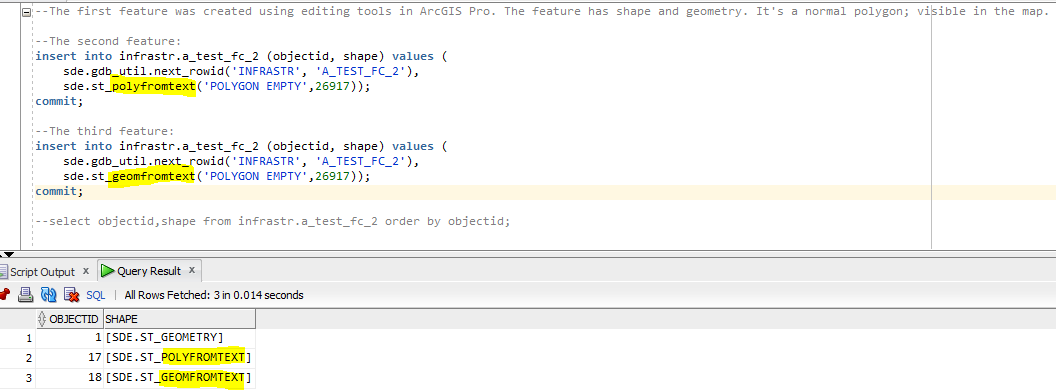The height and width of the screenshot is (390, 1056).
Task: Place cursor on '--The third feature:' comment
Action: click(x=105, y=131)
